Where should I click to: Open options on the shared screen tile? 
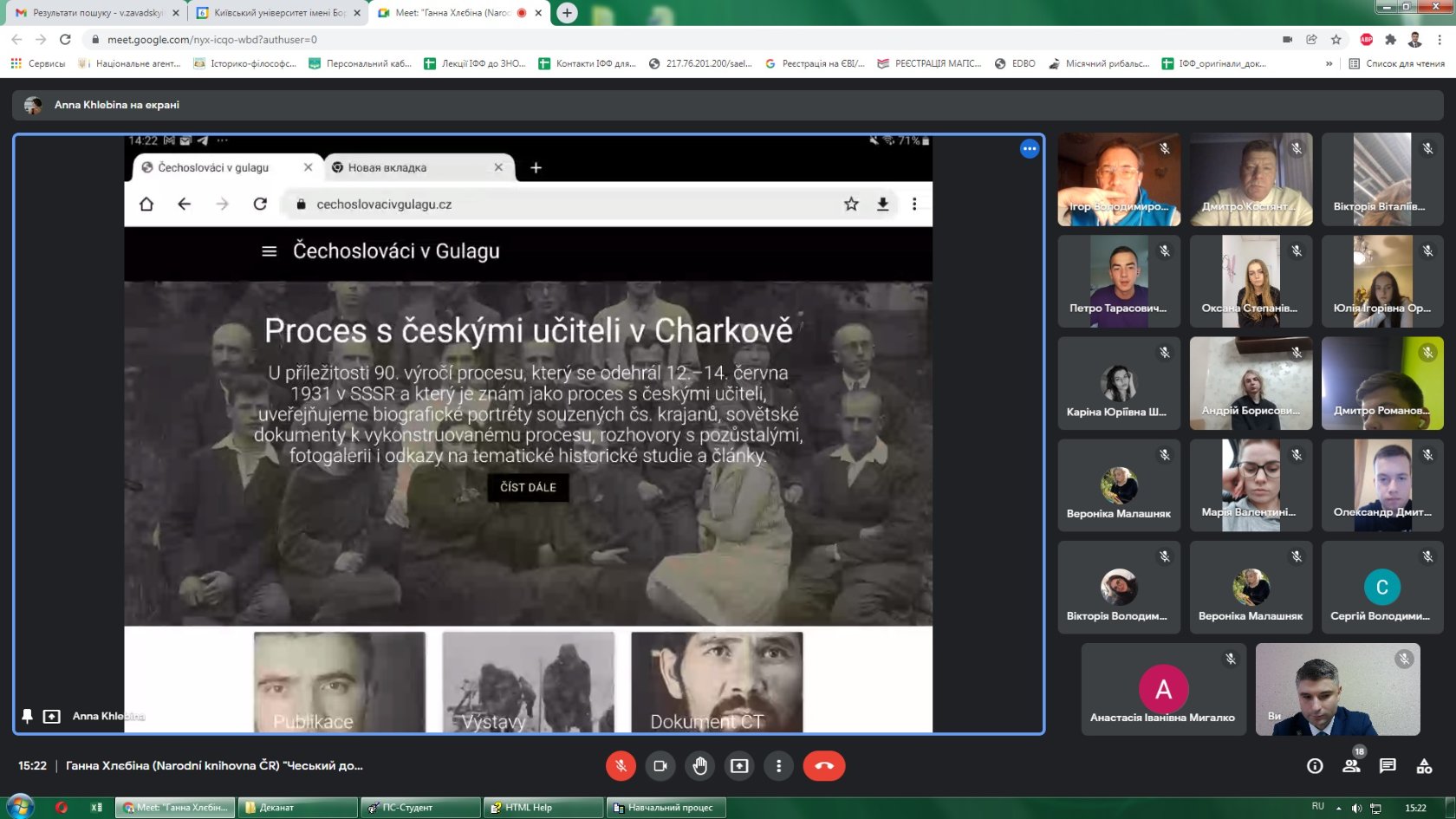coord(1029,149)
